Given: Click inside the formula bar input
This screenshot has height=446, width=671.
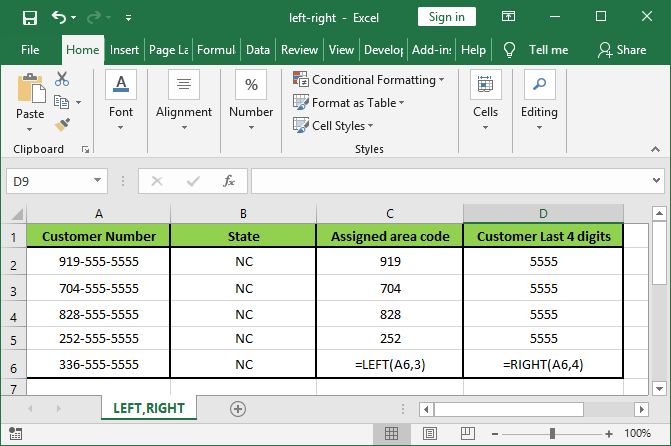Looking at the screenshot, I should 450,181.
